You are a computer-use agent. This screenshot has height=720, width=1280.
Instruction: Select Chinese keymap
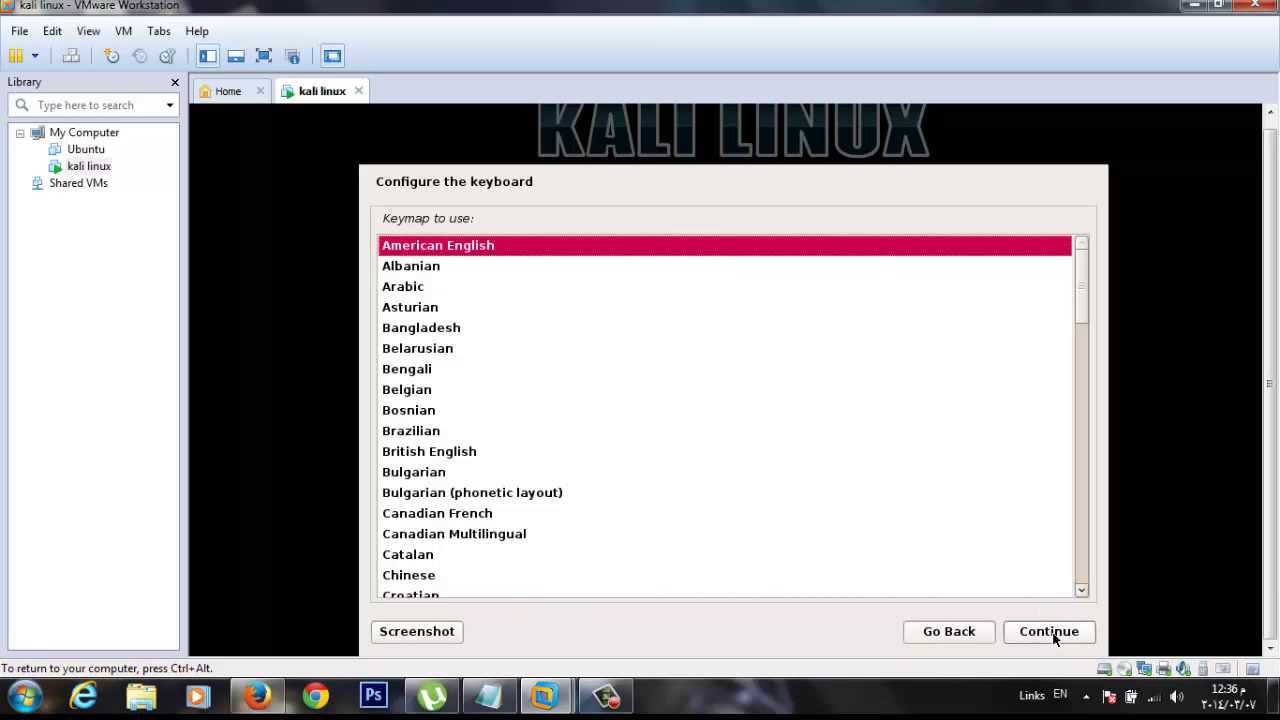click(x=725, y=575)
